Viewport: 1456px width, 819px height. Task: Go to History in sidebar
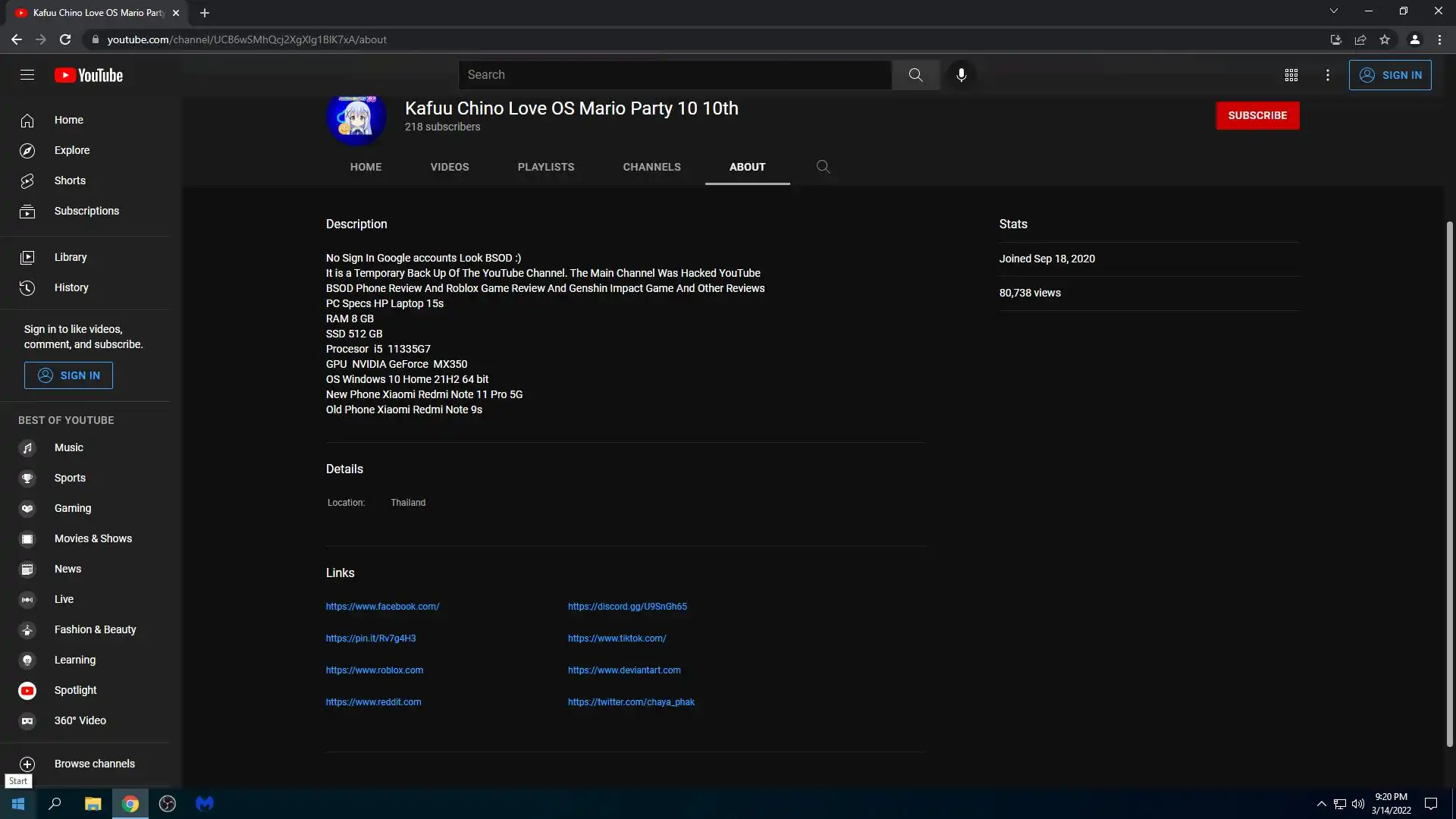tap(71, 287)
